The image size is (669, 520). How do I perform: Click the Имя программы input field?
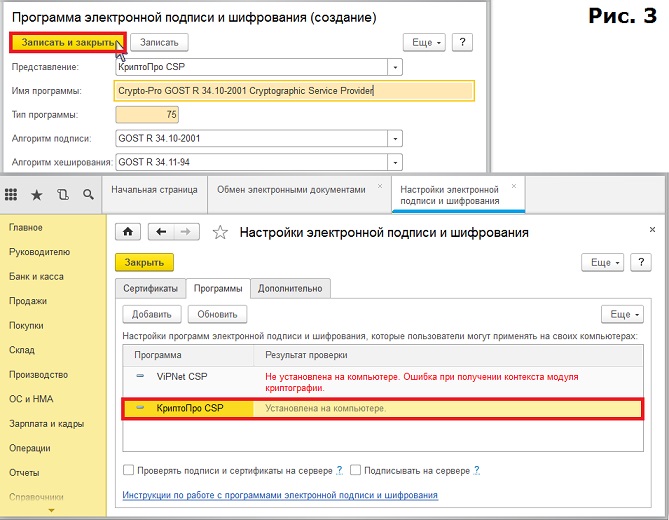point(294,91)
